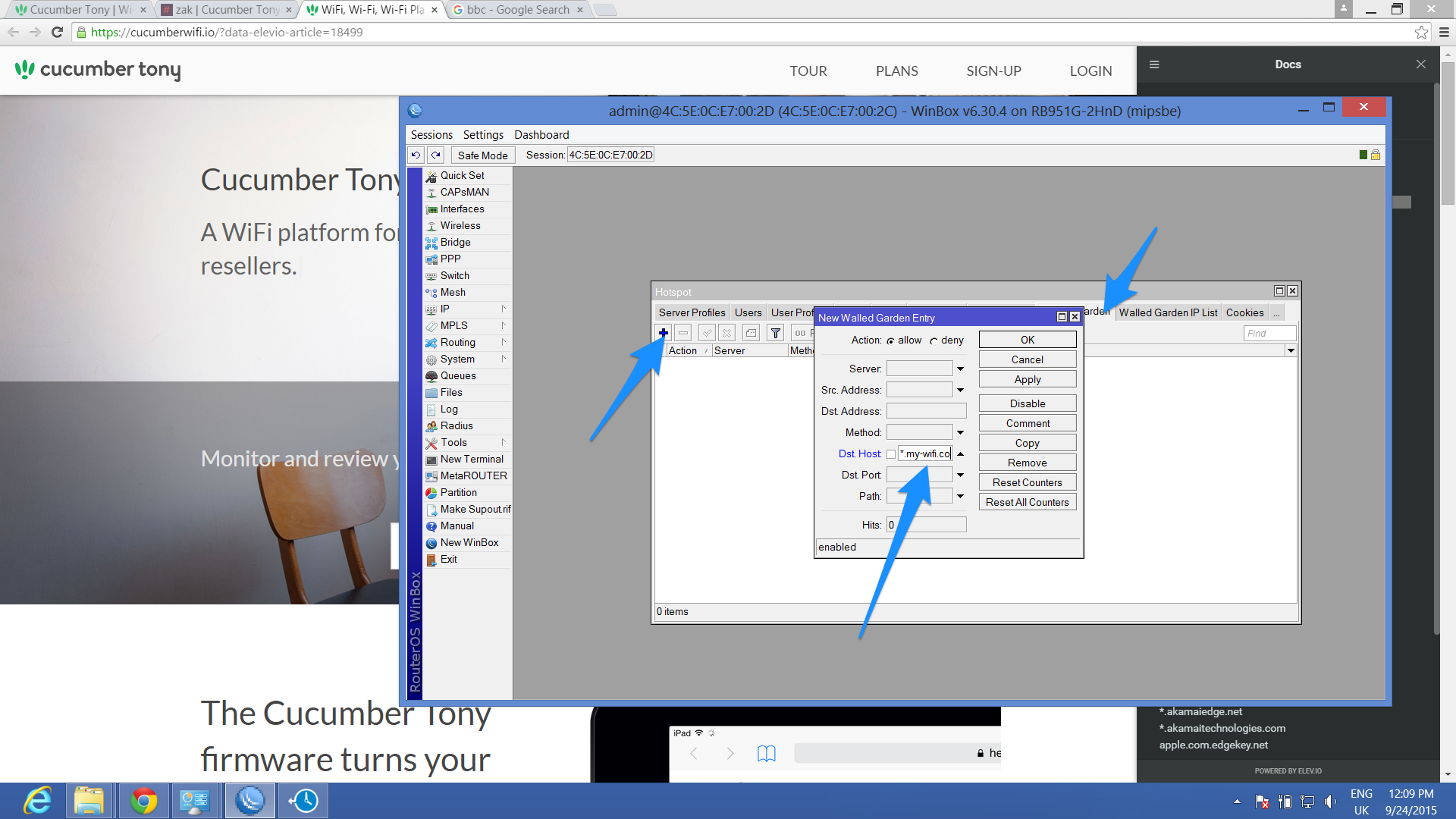Screen dimensions: 1456x819
Task: Collapse the Dst. Host field arrow
Action: 960,453
